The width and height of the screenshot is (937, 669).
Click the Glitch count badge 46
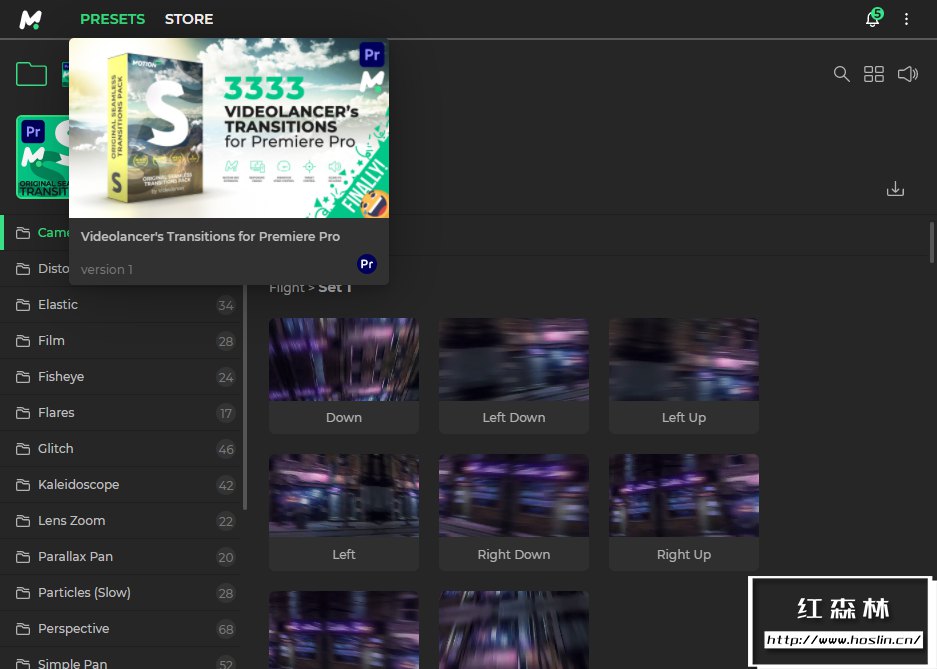click(226, 449)
